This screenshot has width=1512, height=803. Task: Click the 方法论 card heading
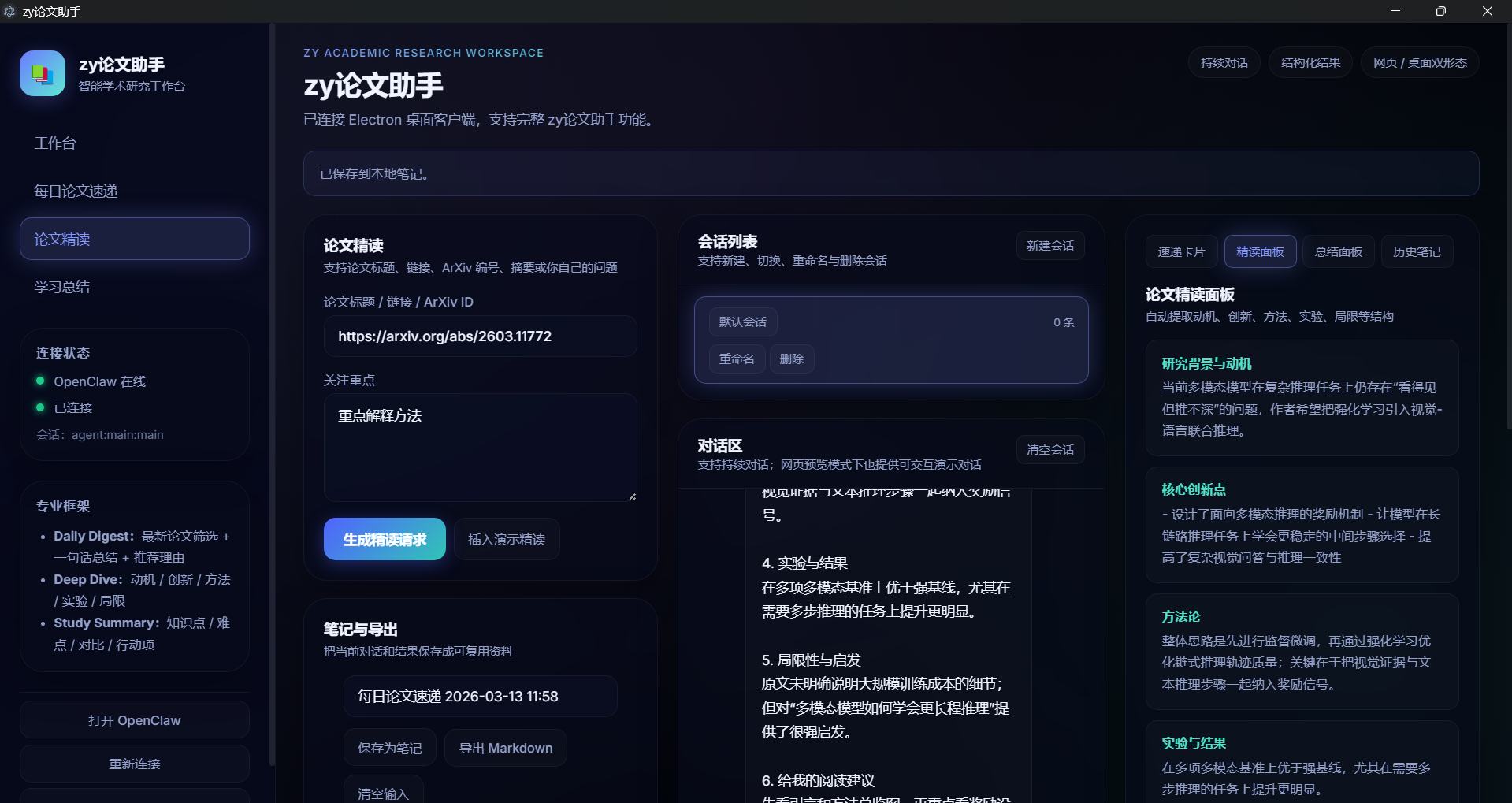pos(1180,616)
